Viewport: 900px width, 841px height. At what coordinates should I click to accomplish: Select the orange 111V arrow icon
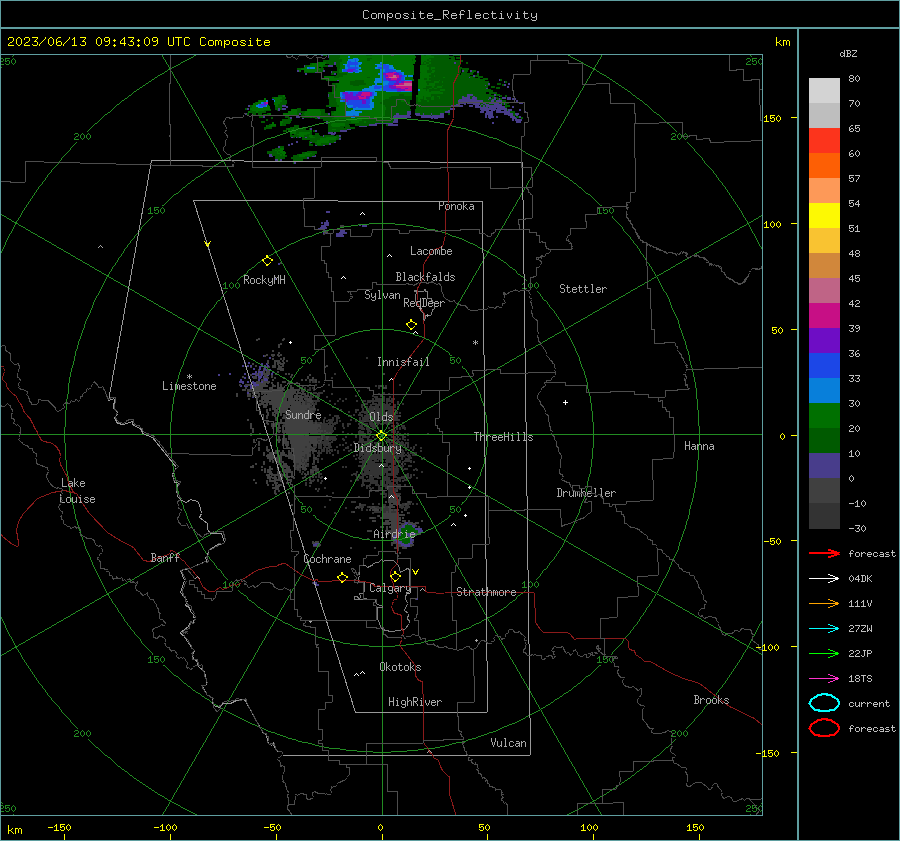point(824,603)
